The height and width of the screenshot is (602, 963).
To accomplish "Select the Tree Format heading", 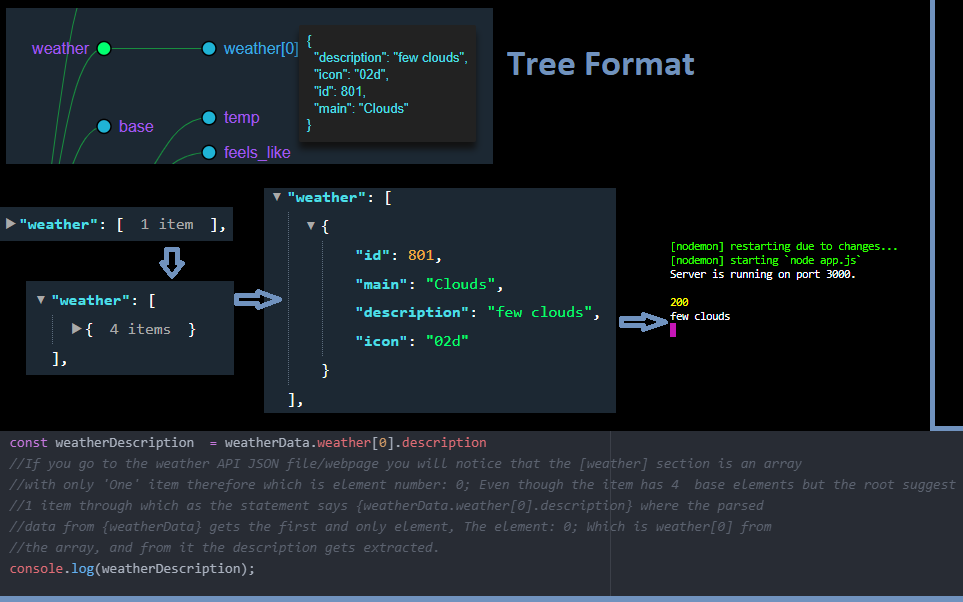I will point(600,64).
